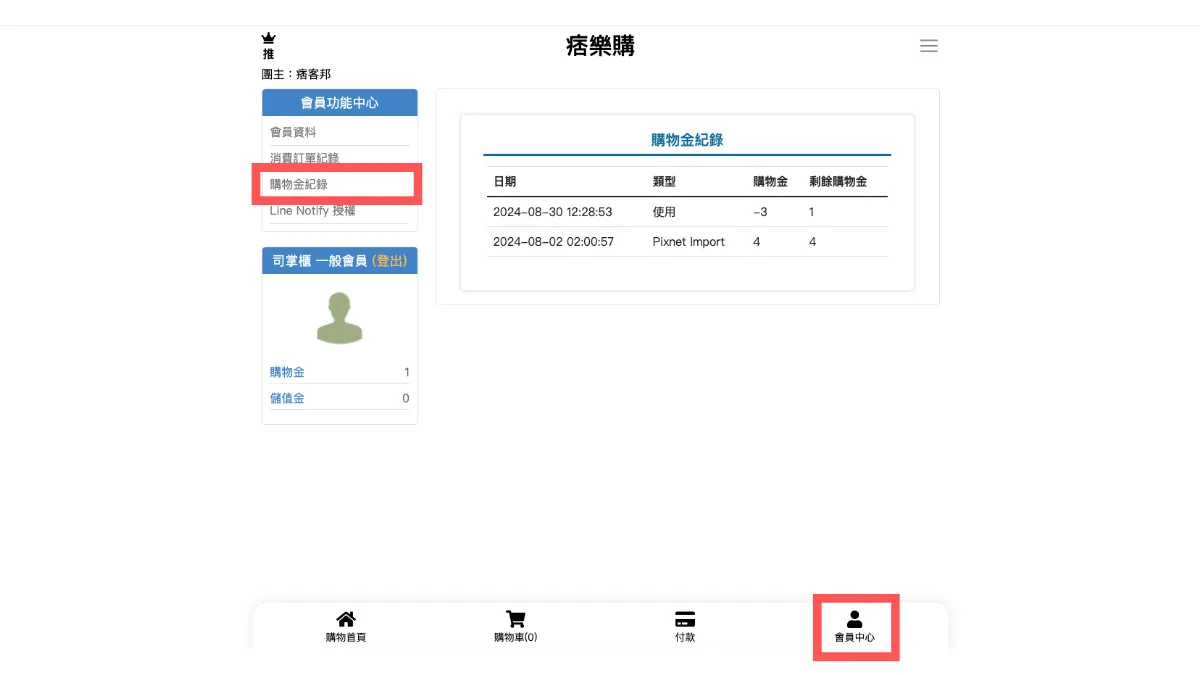Click the 痞樂購 site title
Image resolution: width=1200 pixels, height=675 pixels.
click(600, 46)
